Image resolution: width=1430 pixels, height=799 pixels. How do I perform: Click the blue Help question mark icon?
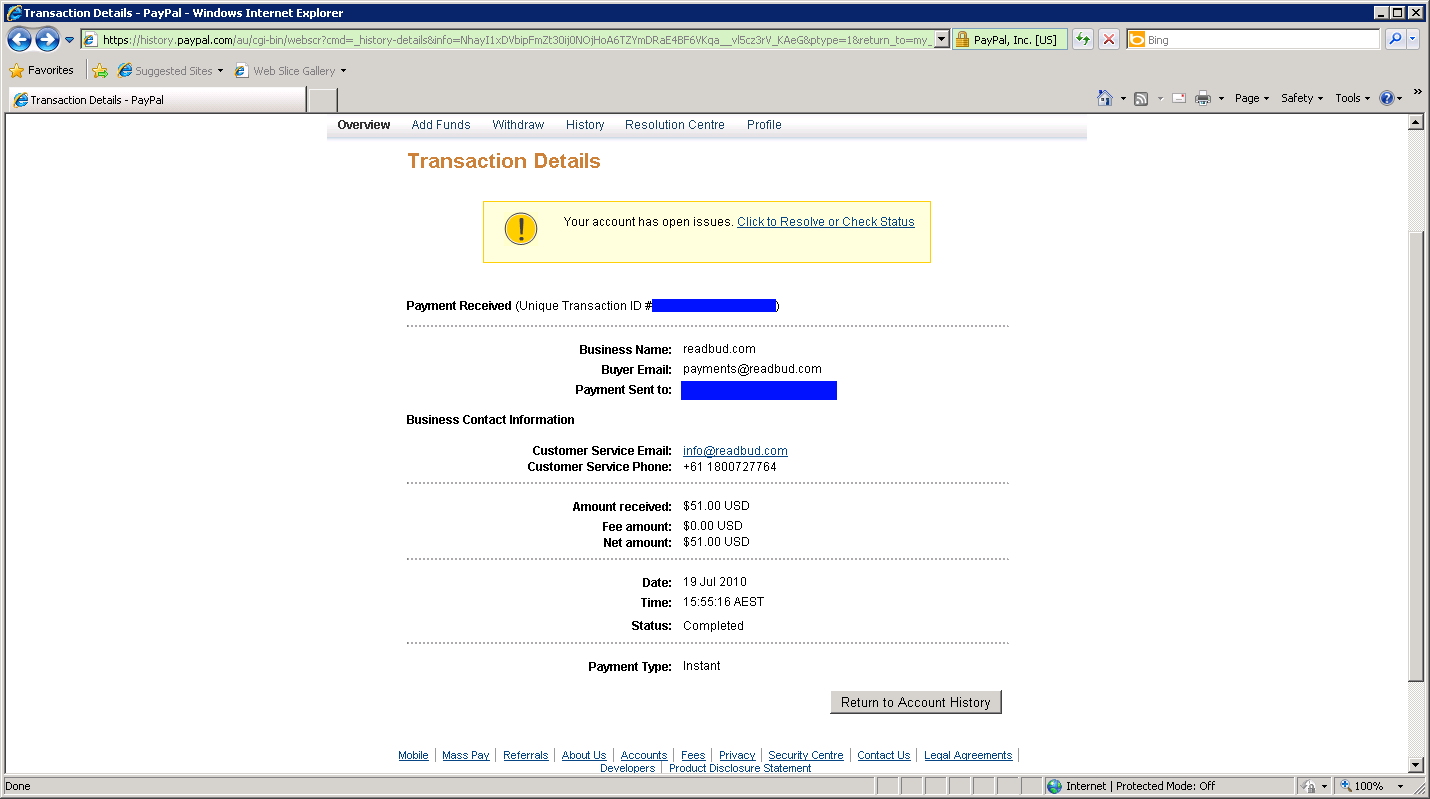(1387, 98)
